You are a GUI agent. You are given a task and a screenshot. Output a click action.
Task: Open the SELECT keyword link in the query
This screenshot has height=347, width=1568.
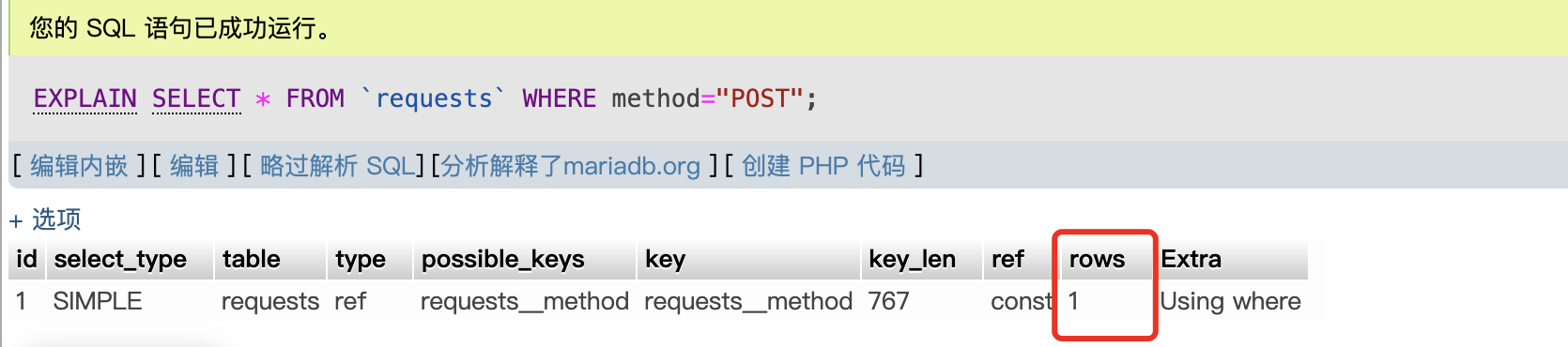click(196, 98)
